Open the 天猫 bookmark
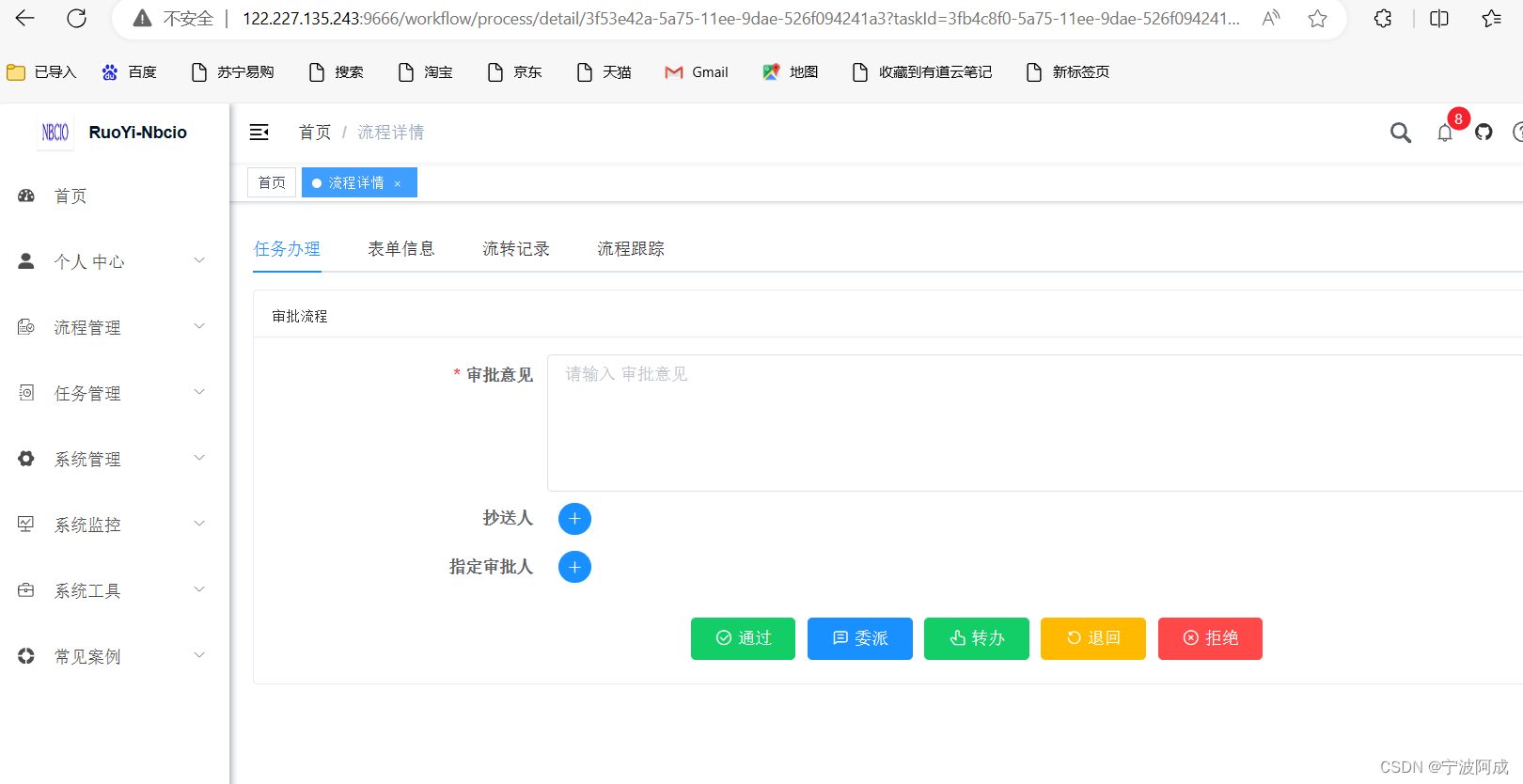The width and height of the screenshot is (1523, 784). click(604, 72)
